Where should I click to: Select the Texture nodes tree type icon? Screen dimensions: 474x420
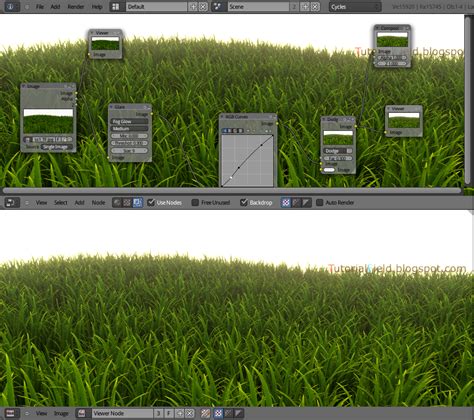[x=127, y=202]
